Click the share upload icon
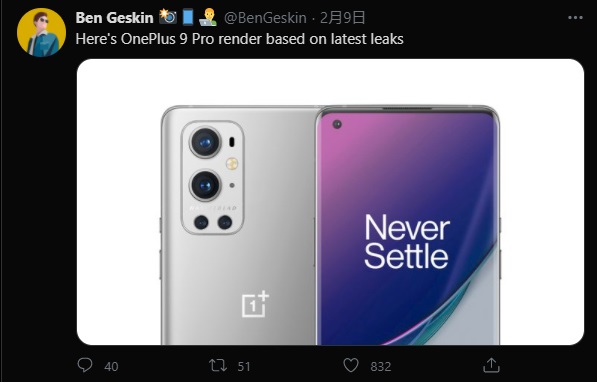The width and height of the screenshot is (597, 382). tap(491, 365)
